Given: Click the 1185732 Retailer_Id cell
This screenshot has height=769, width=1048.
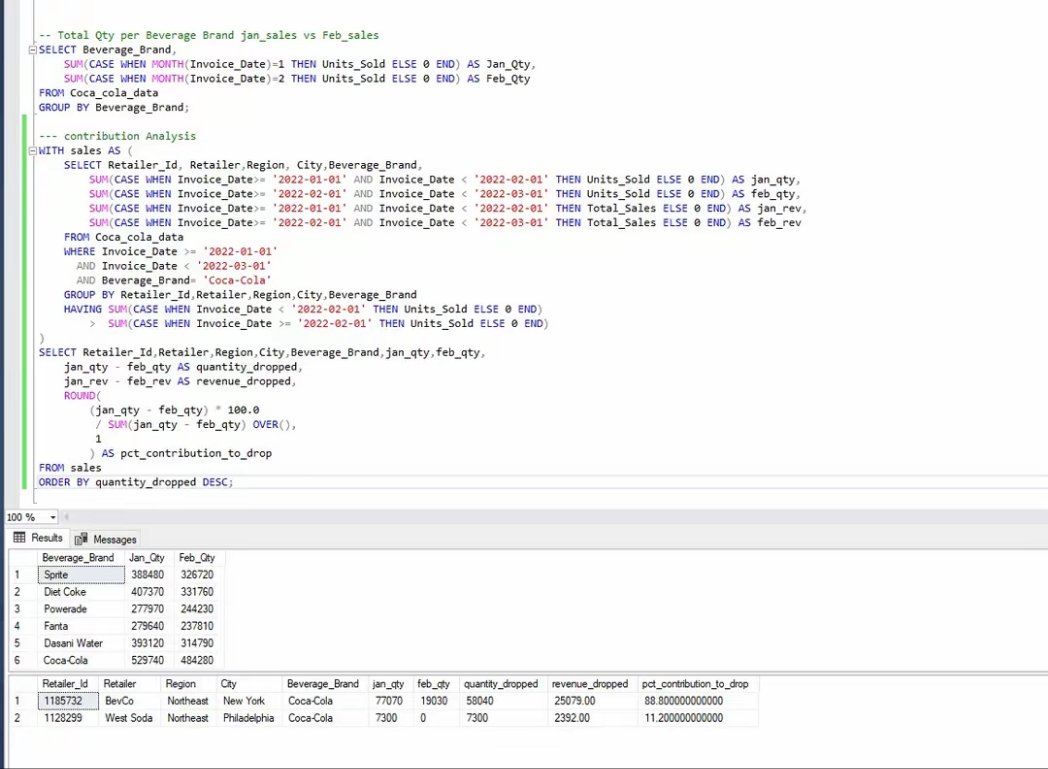Looking at the screenshot, I should coord(68,701).
